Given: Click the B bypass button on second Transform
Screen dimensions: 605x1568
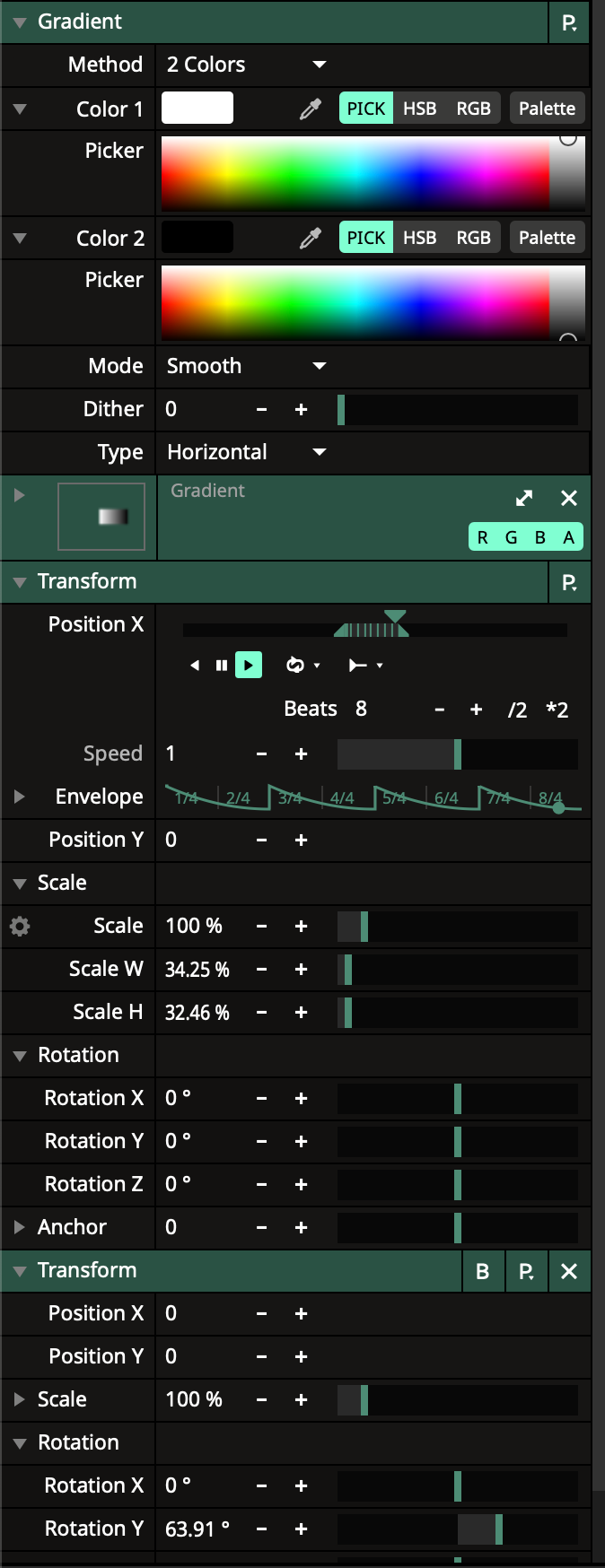Looking at the screenshot, I should 483,1271.
